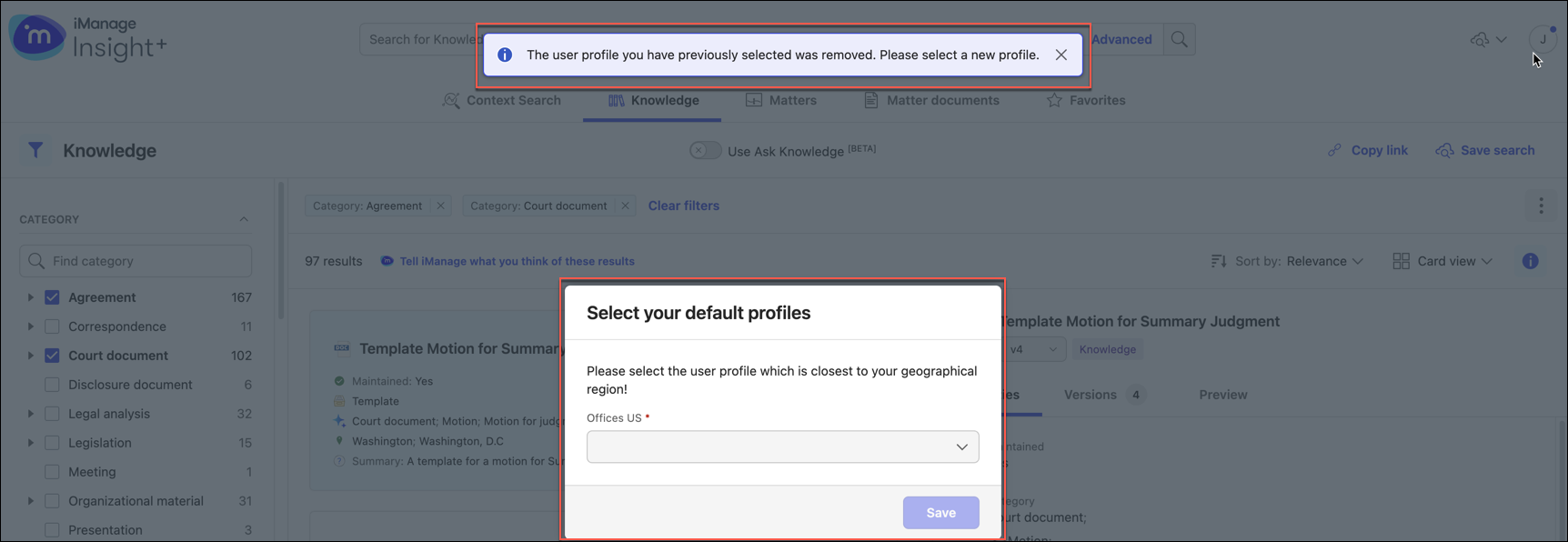This screenshot has height=542, width=1568.
Task: Switch to the Matters tab
Action: (x=780, y=100)
